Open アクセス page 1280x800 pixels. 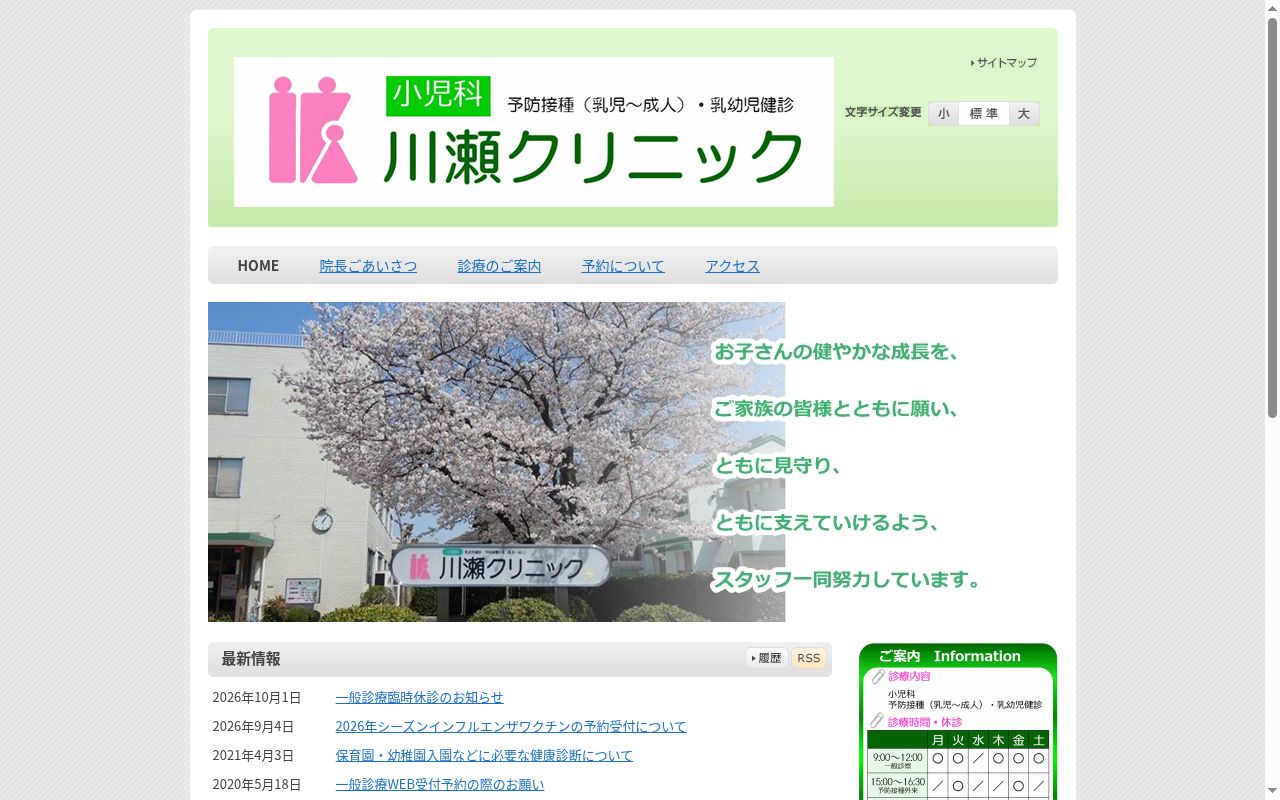point(732,266)
